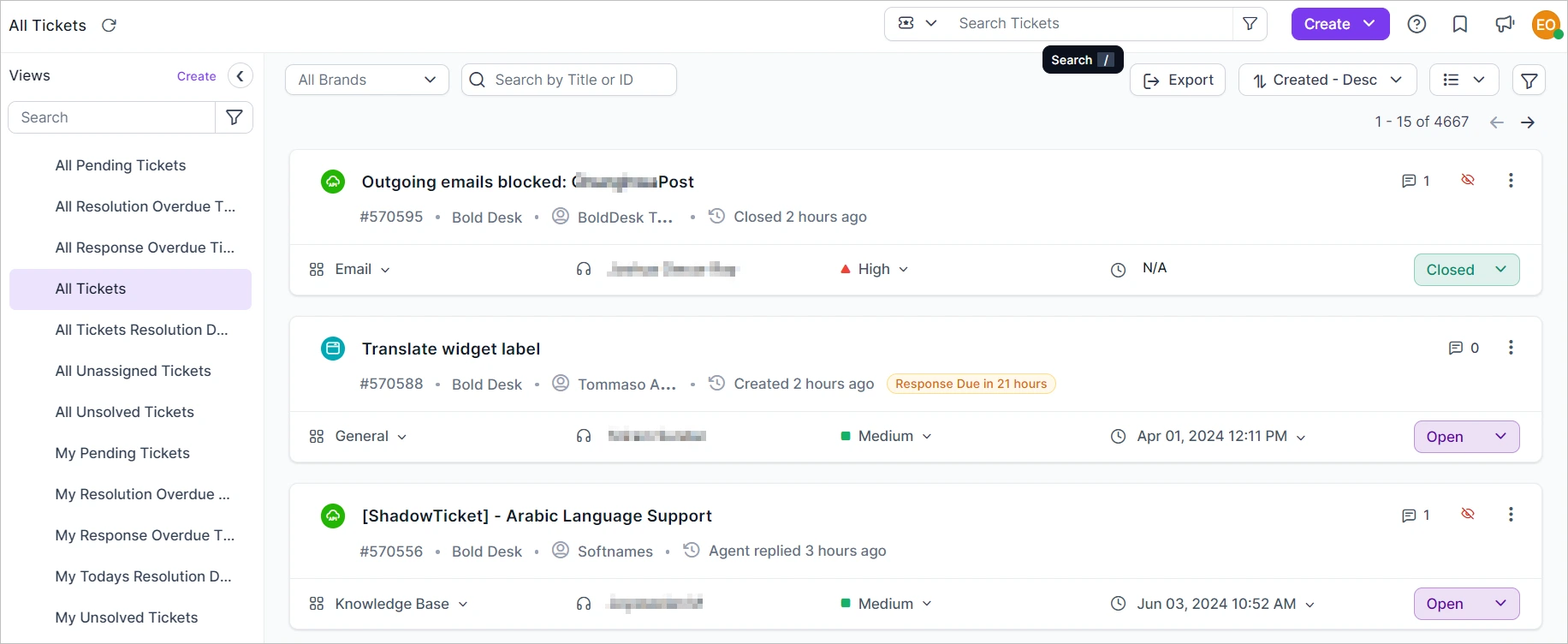
Task: Toggle hidden-eye icon on ShadowTicket Arabic ticket
Action: [1468, 514]
